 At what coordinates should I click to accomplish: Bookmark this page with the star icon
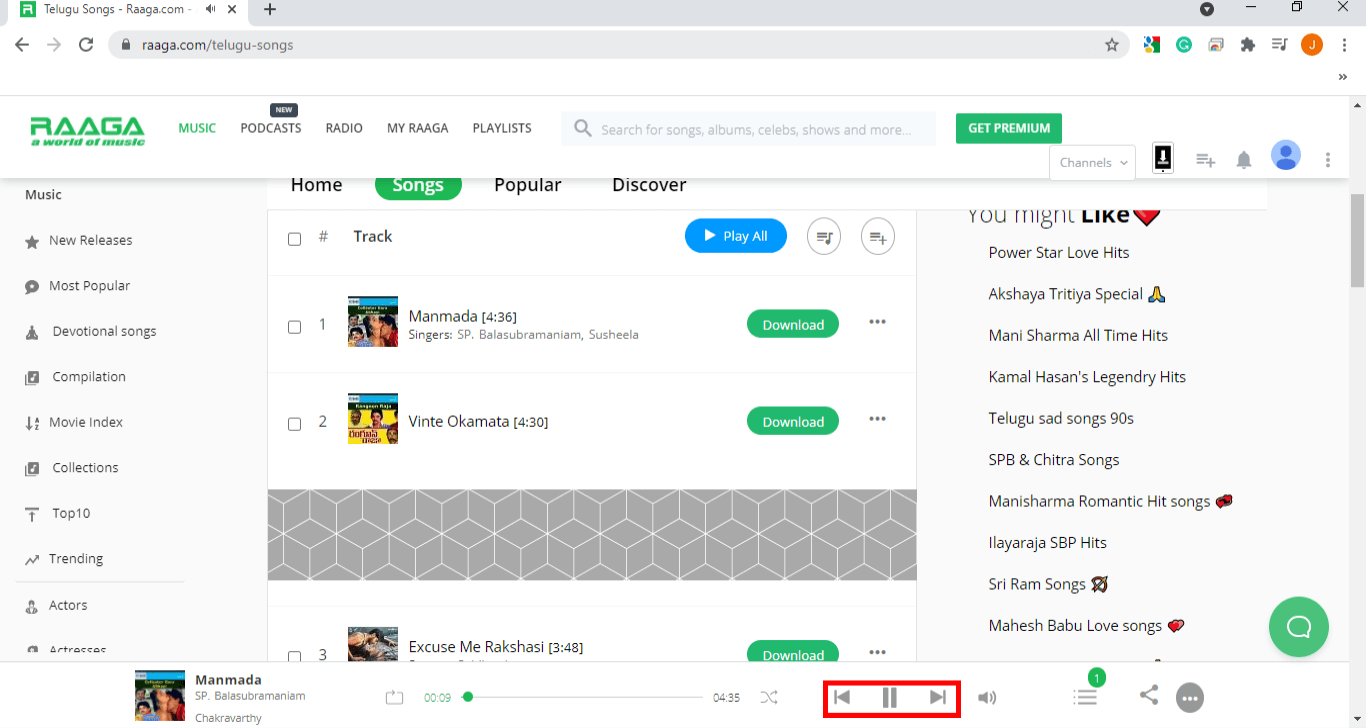pos(1111,45)
